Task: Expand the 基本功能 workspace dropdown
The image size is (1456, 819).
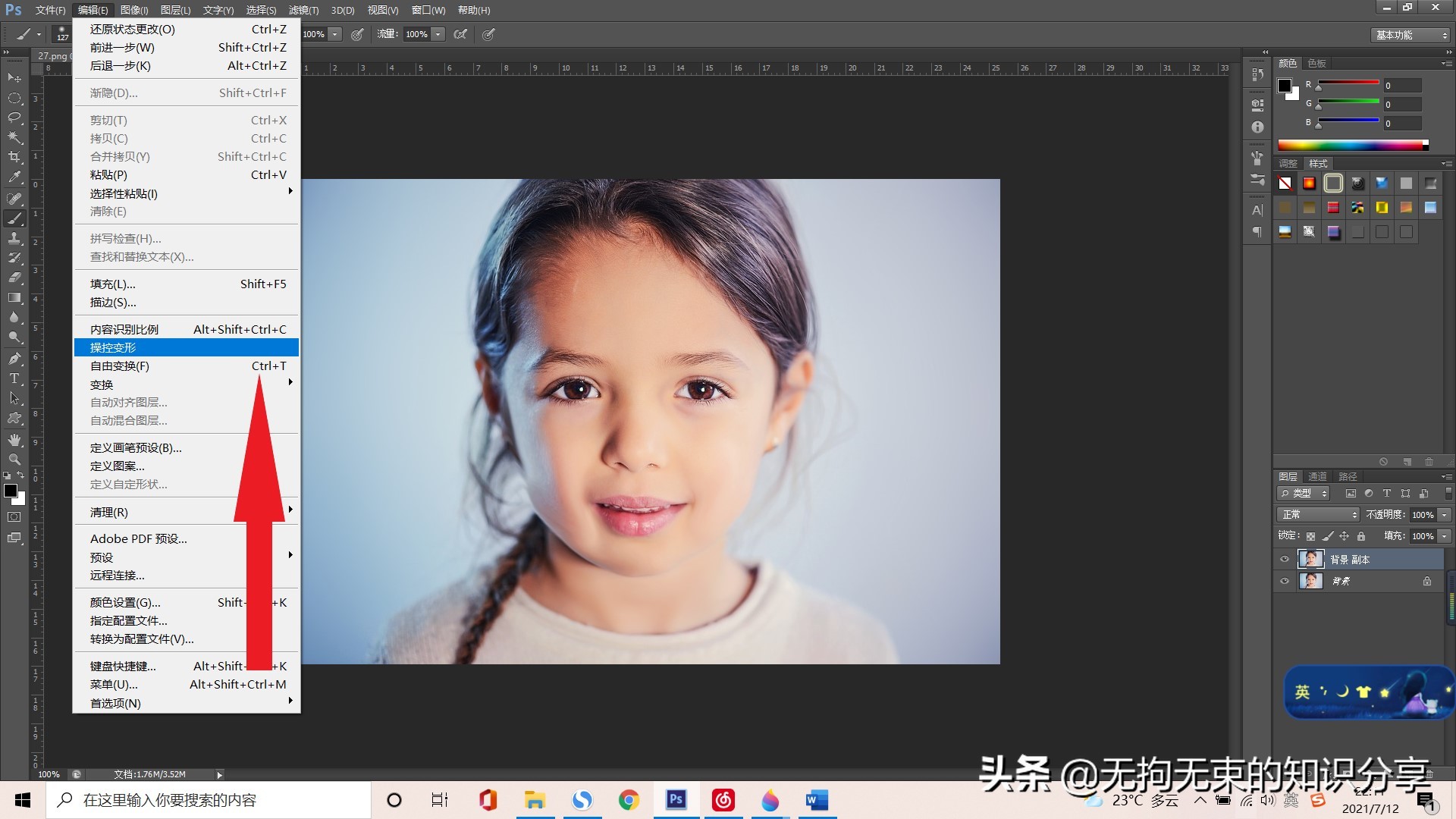Action: pyautogui.click(x=1411, y=35)
